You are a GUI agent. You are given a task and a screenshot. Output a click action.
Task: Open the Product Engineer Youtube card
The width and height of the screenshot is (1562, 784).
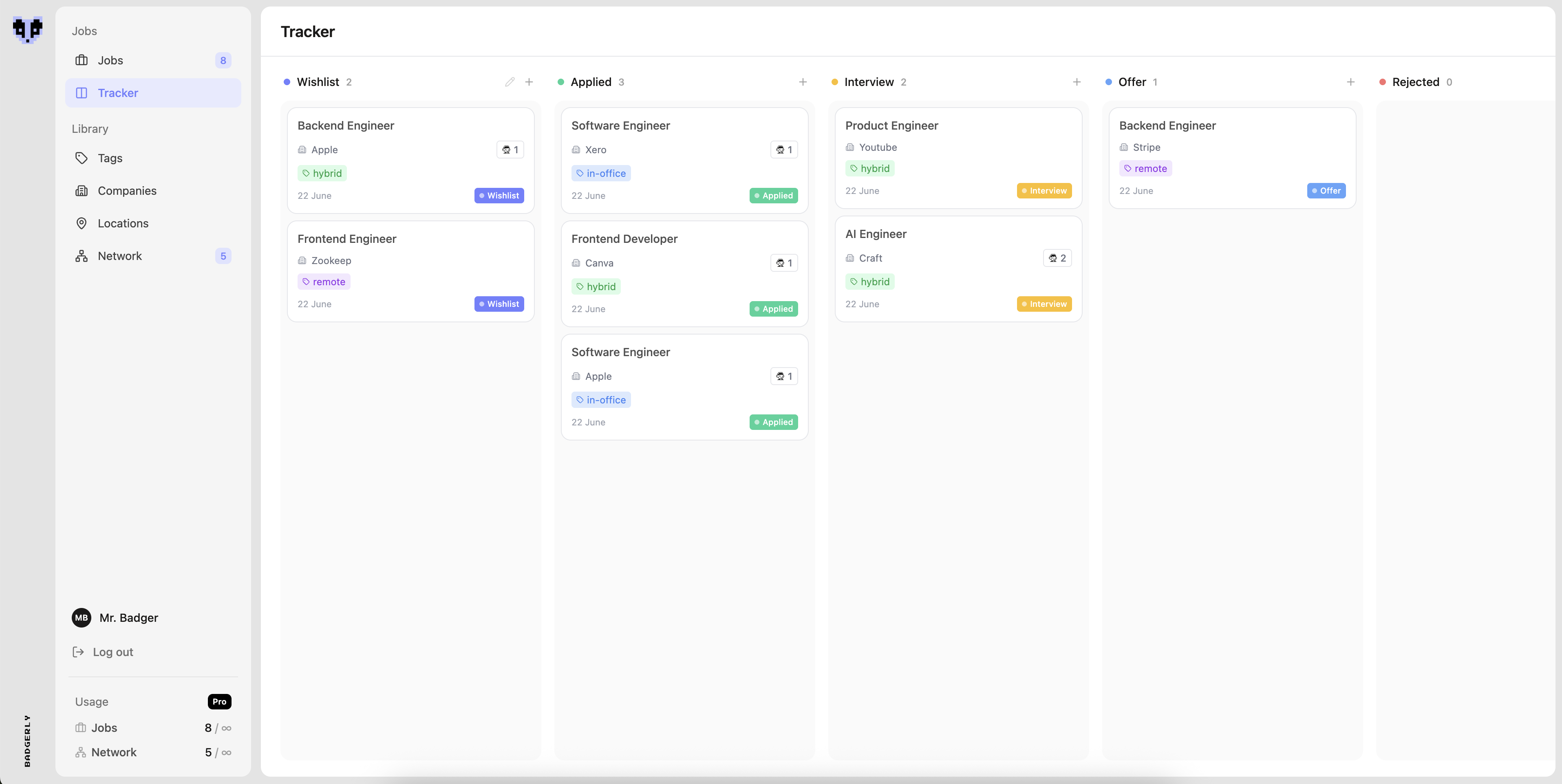pyautogui.click(x=958, y=158)
